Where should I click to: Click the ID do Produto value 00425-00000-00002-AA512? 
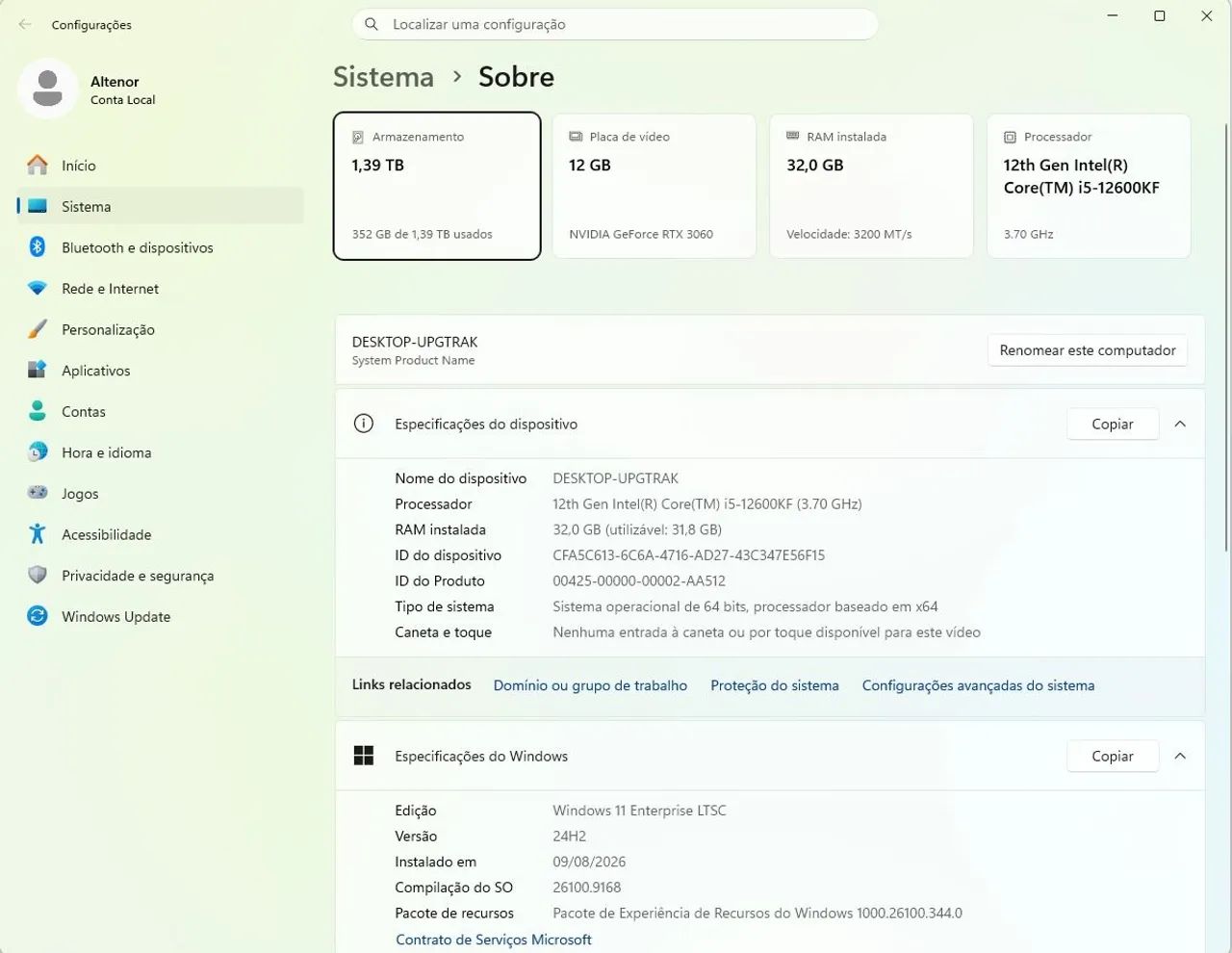639,580
